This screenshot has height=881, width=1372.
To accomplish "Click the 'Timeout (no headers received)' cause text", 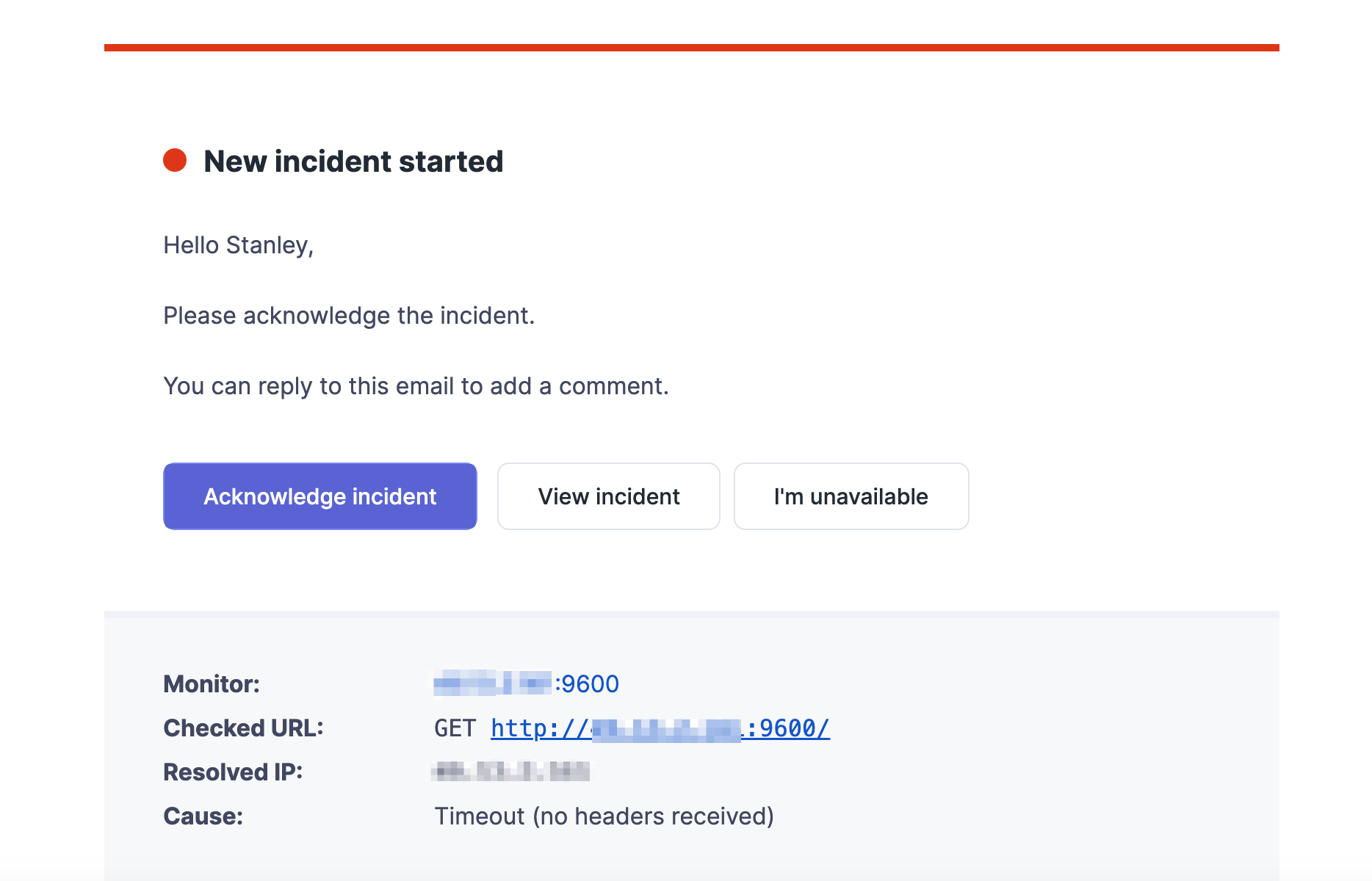I will (x=604, y=816).
